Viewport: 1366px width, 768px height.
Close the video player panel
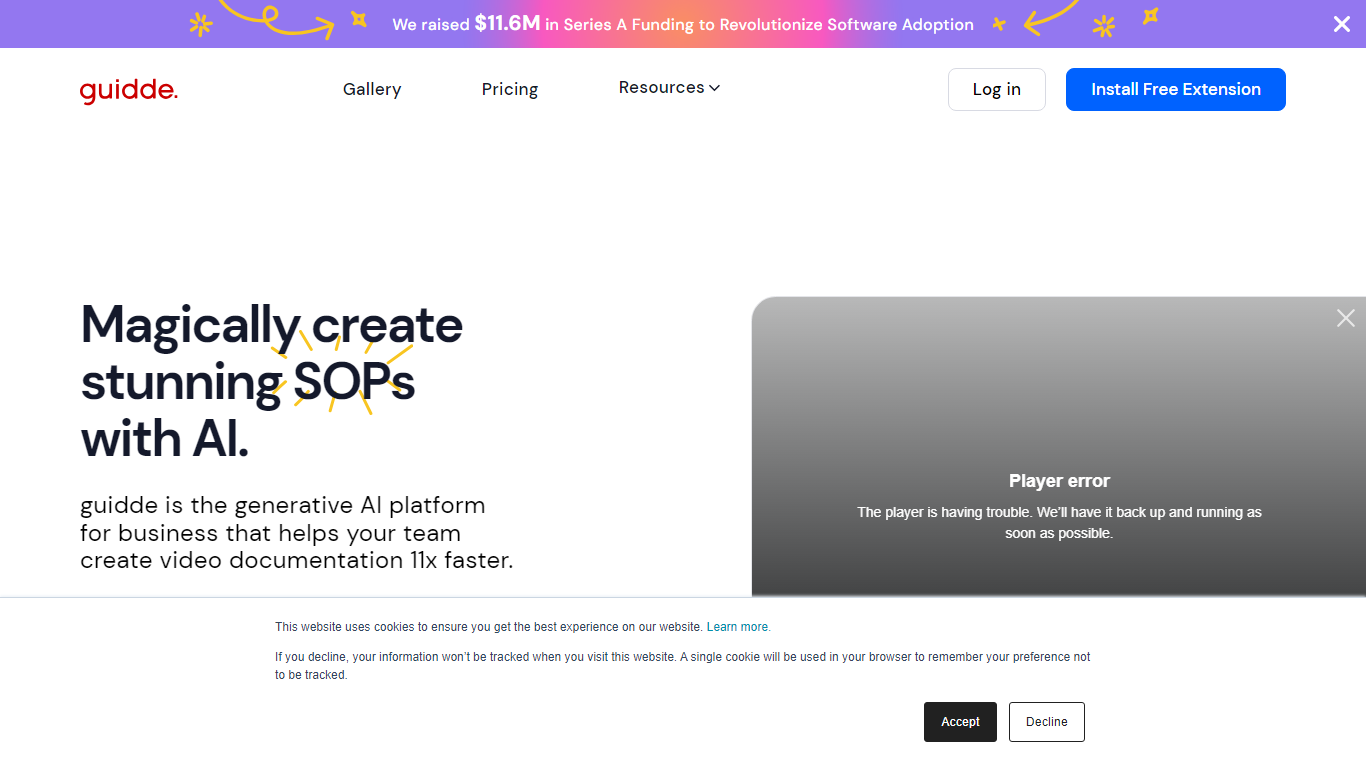click(x=1345, y=318)
